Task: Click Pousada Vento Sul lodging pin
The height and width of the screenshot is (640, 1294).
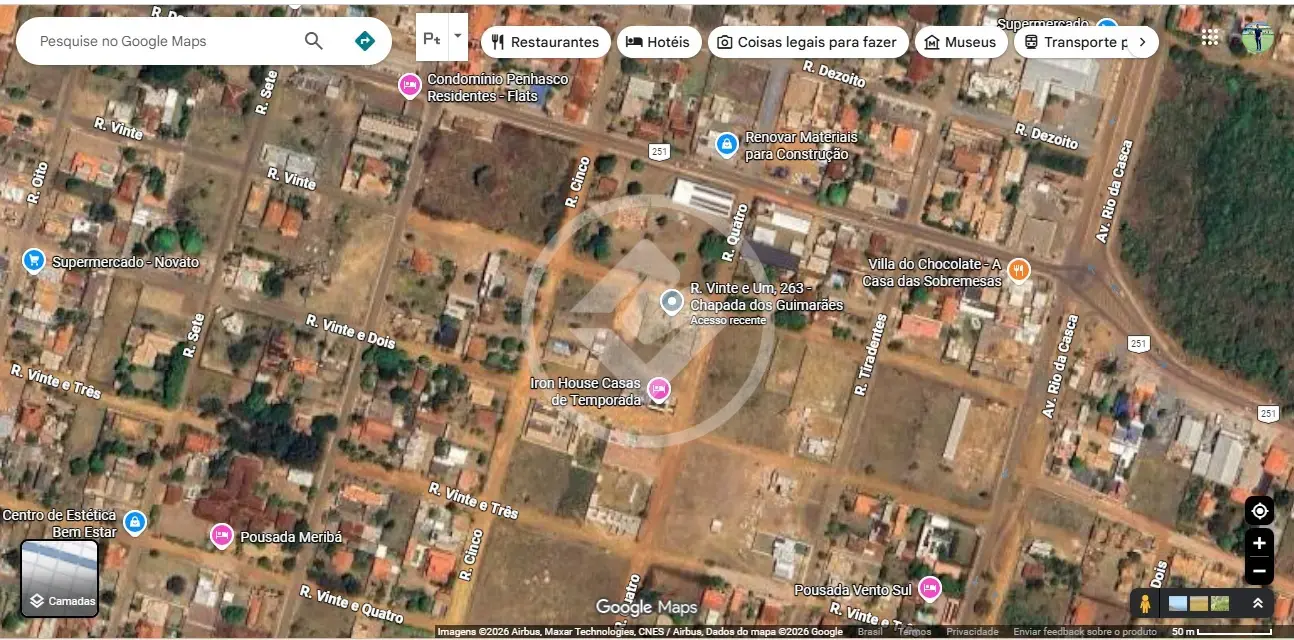Action: point(930,588)
